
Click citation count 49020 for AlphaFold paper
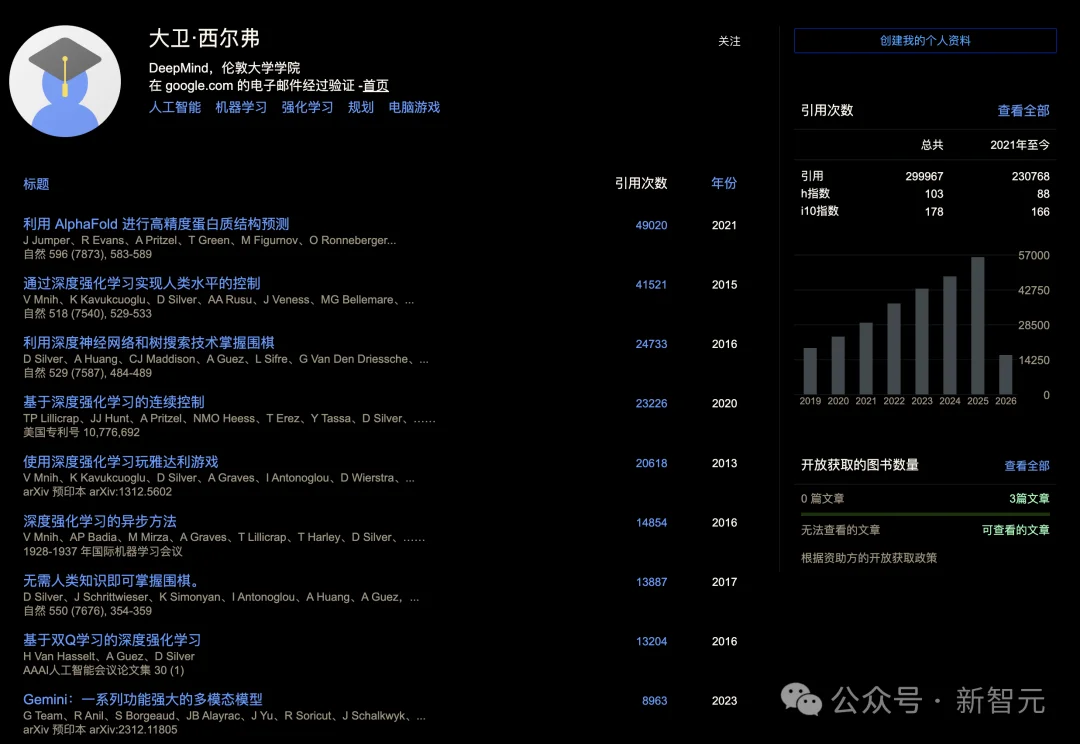click(651, 225)
